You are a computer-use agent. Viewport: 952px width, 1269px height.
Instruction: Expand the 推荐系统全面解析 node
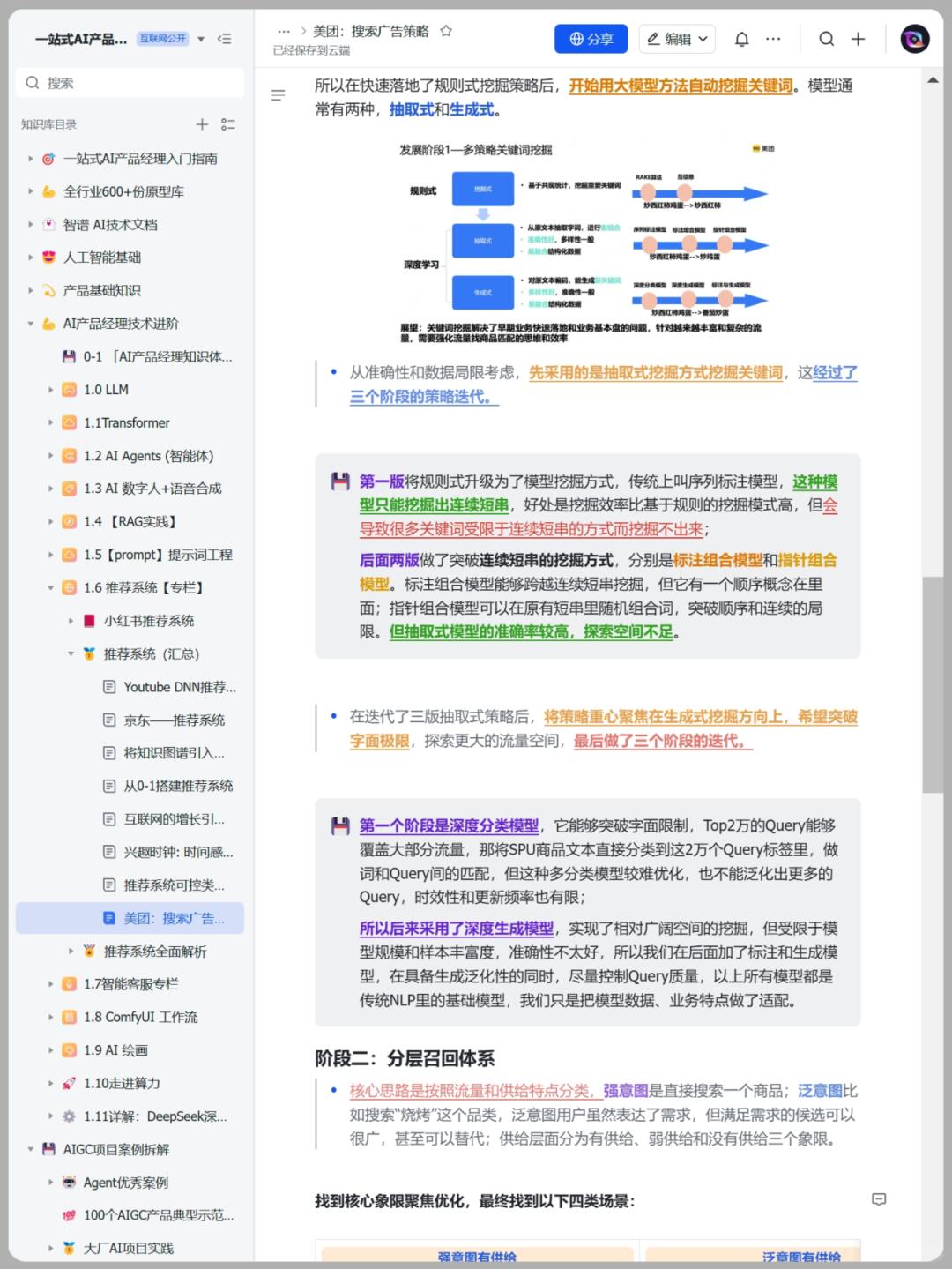pos(71,951)
